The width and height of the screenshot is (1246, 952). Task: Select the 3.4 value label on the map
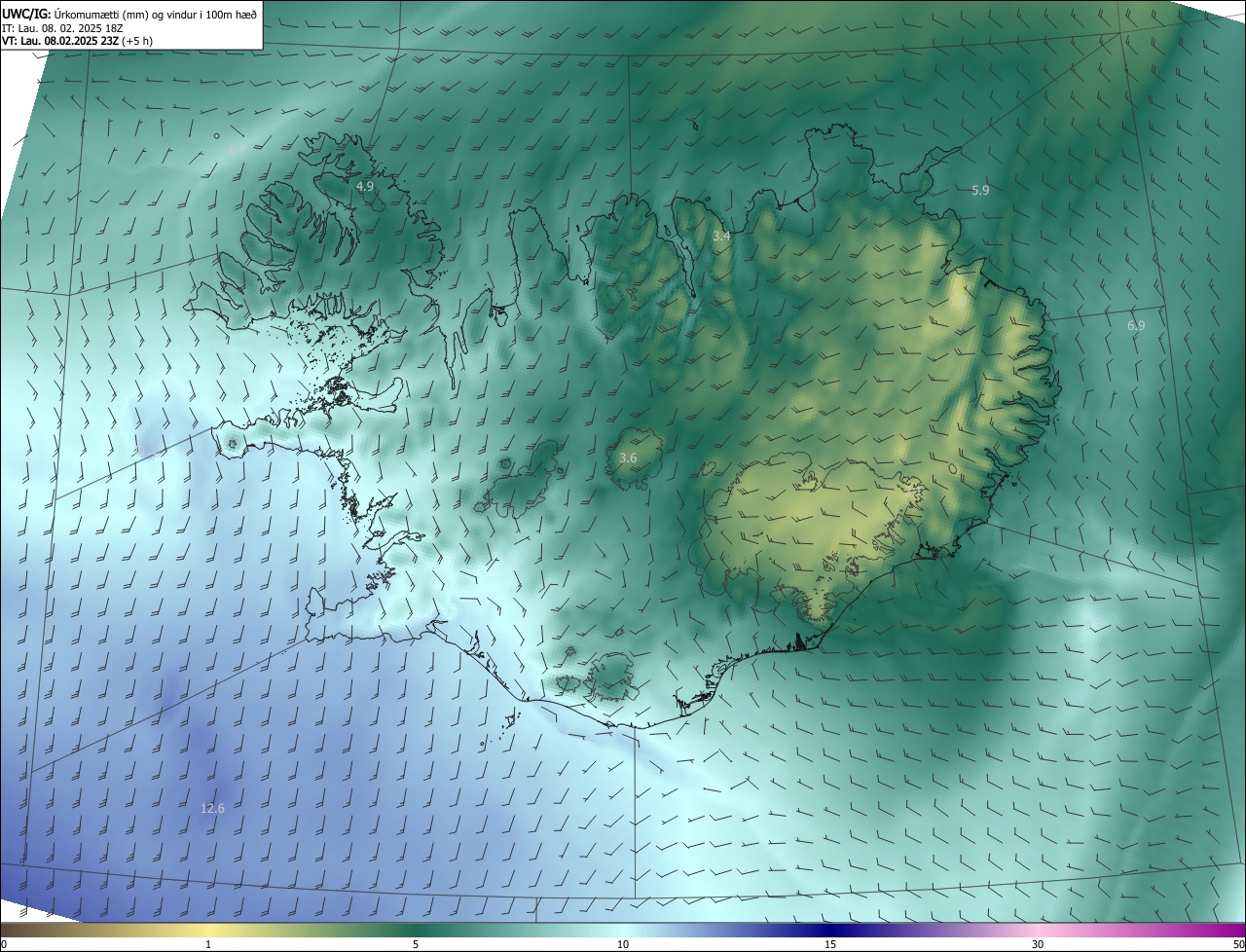pos(721,236)
